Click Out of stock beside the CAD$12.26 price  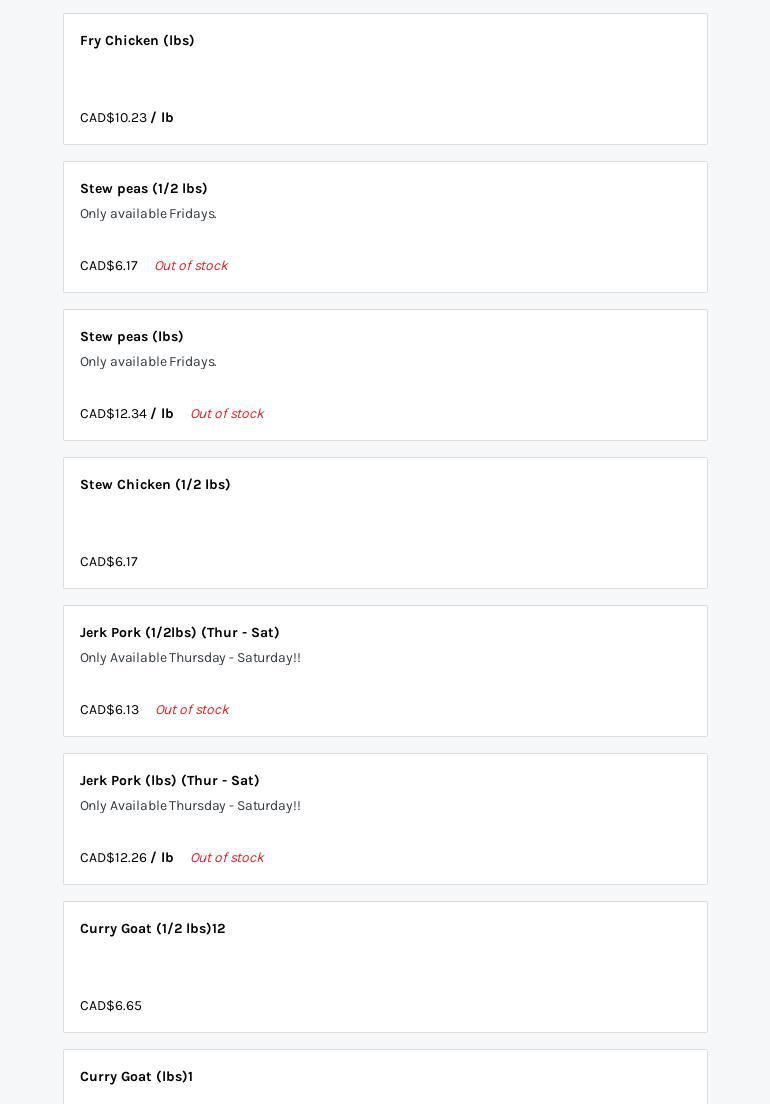pos(227,858)
